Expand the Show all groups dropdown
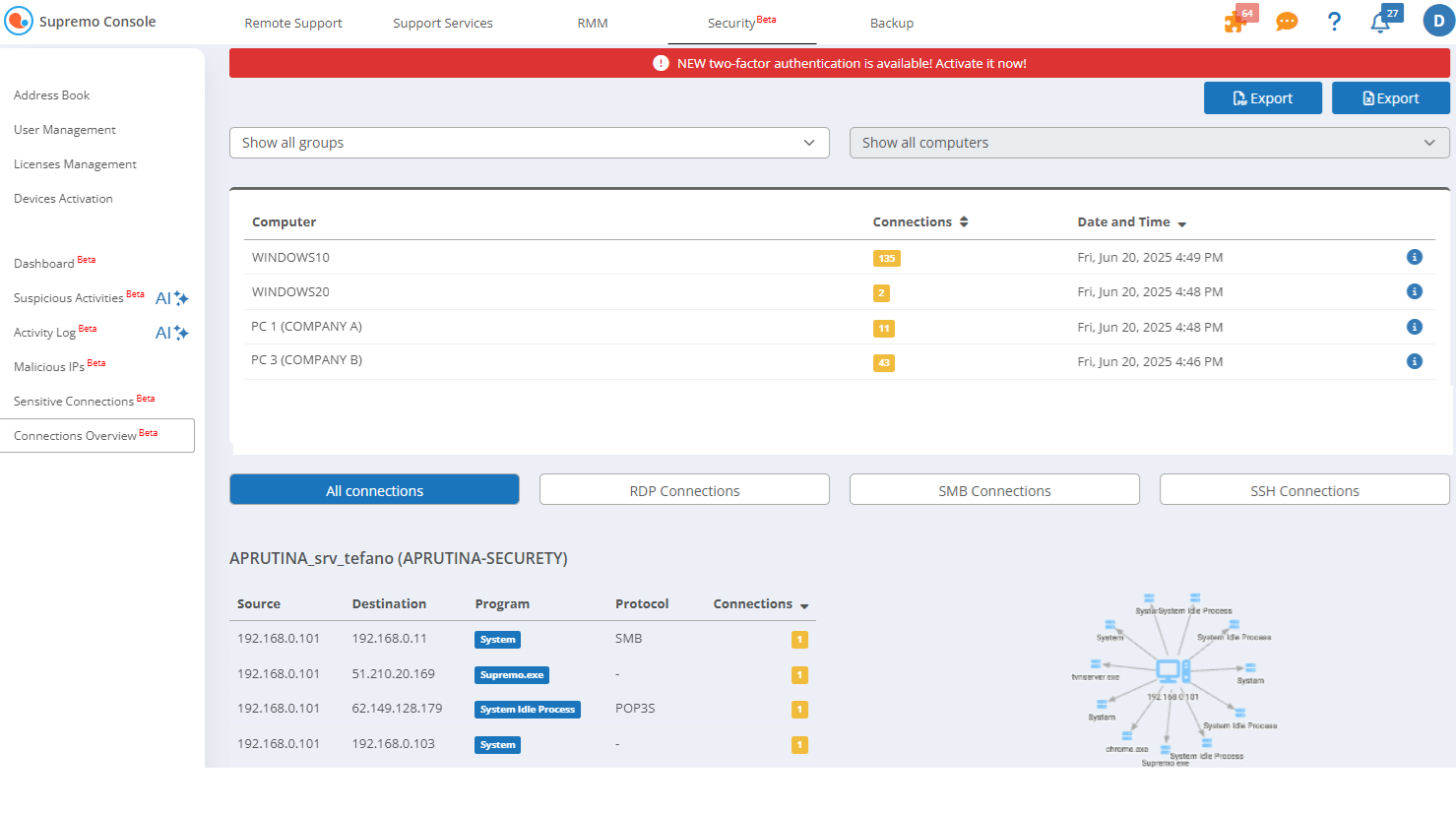The width and height of the screenshot is (1456, 813). point(529,143)
